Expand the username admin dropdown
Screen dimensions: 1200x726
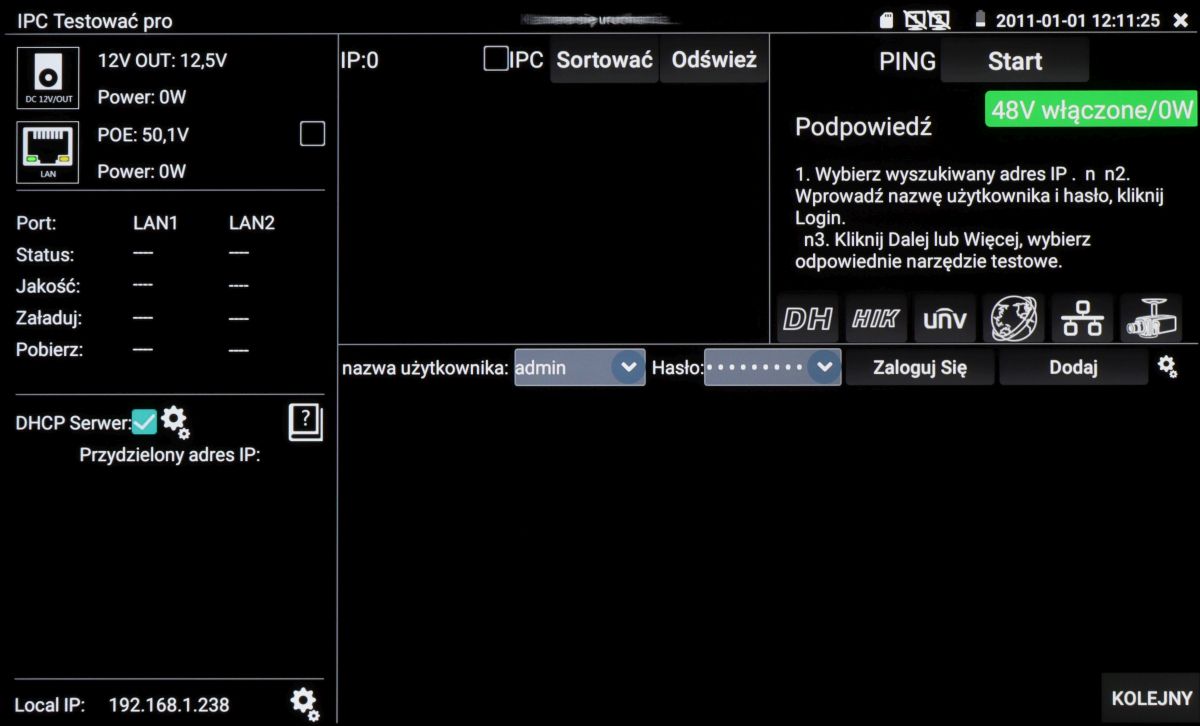pos(627,367)
